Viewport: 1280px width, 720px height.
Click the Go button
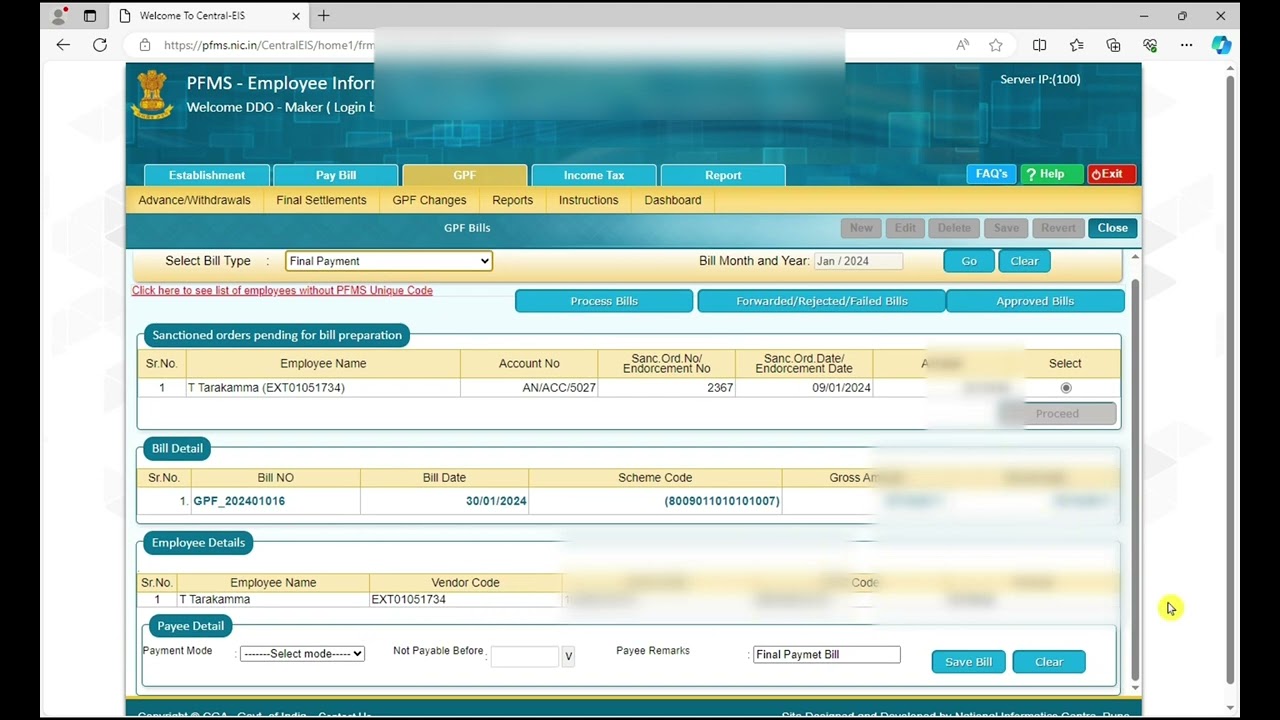[x=969, y=261]
